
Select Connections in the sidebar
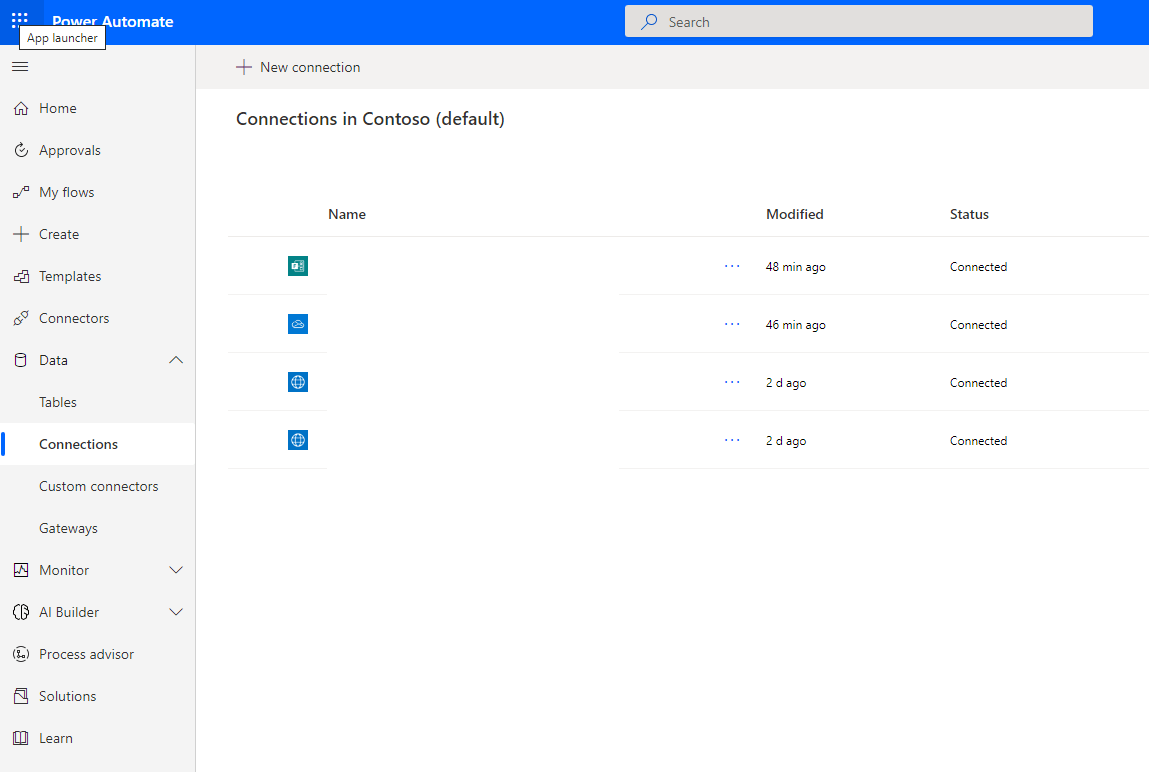click(x=97, y=444)
